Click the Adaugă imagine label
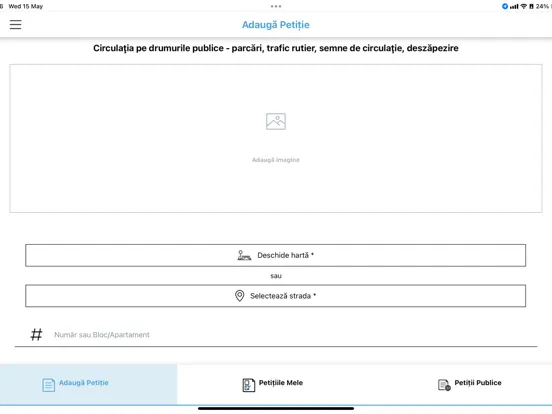Image resolution: width=552 pixels, height=414 pixels. click(276, 160)
